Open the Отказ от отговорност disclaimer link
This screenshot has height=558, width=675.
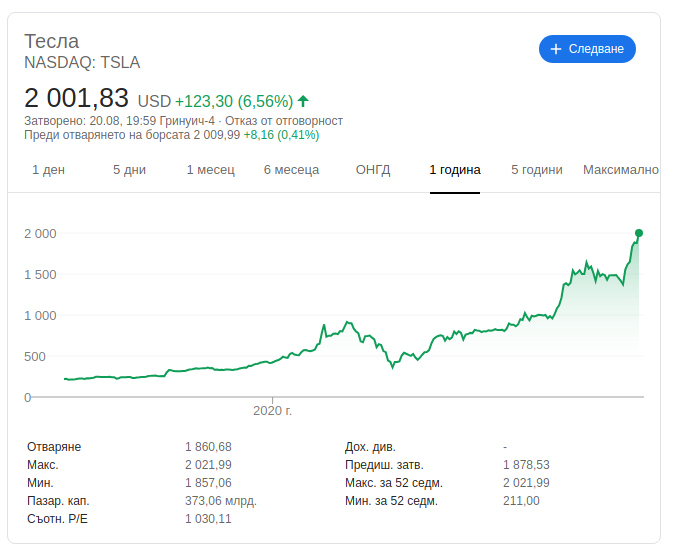(284, 121)
